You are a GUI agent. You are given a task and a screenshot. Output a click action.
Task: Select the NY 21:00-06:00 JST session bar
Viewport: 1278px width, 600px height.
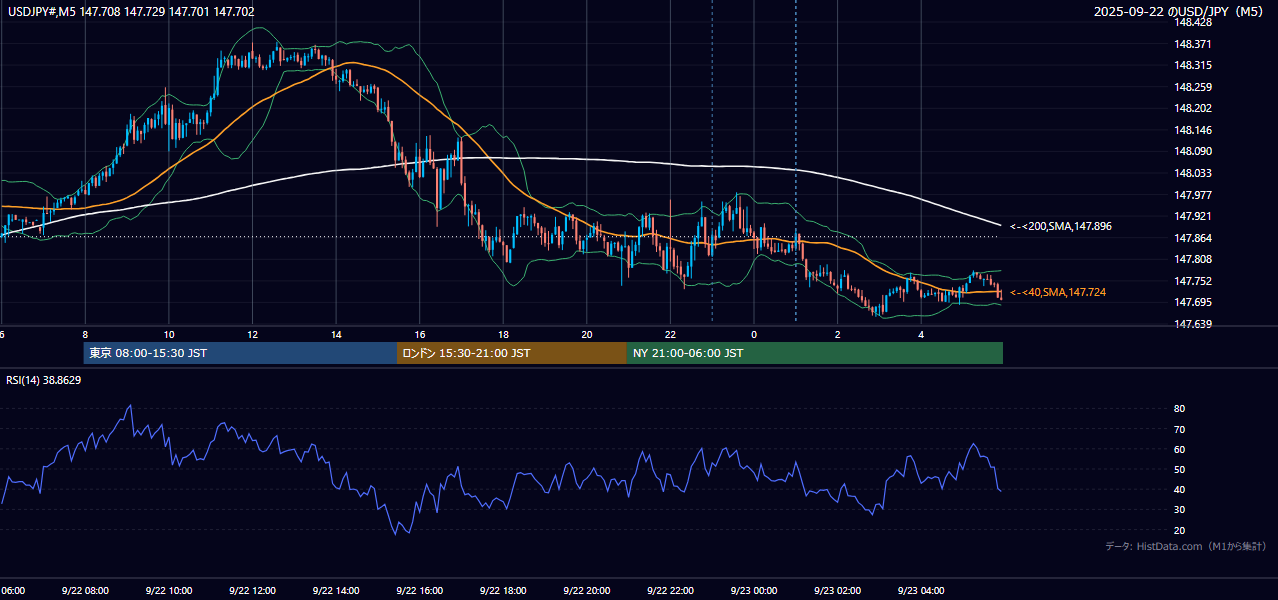[x=815, y=353]
